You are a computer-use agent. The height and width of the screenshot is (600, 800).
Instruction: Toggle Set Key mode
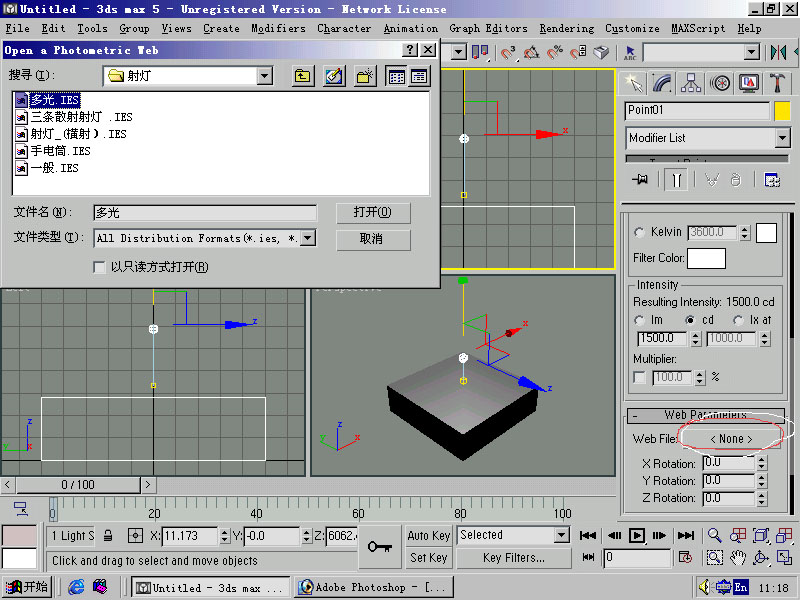pos(429,558)
